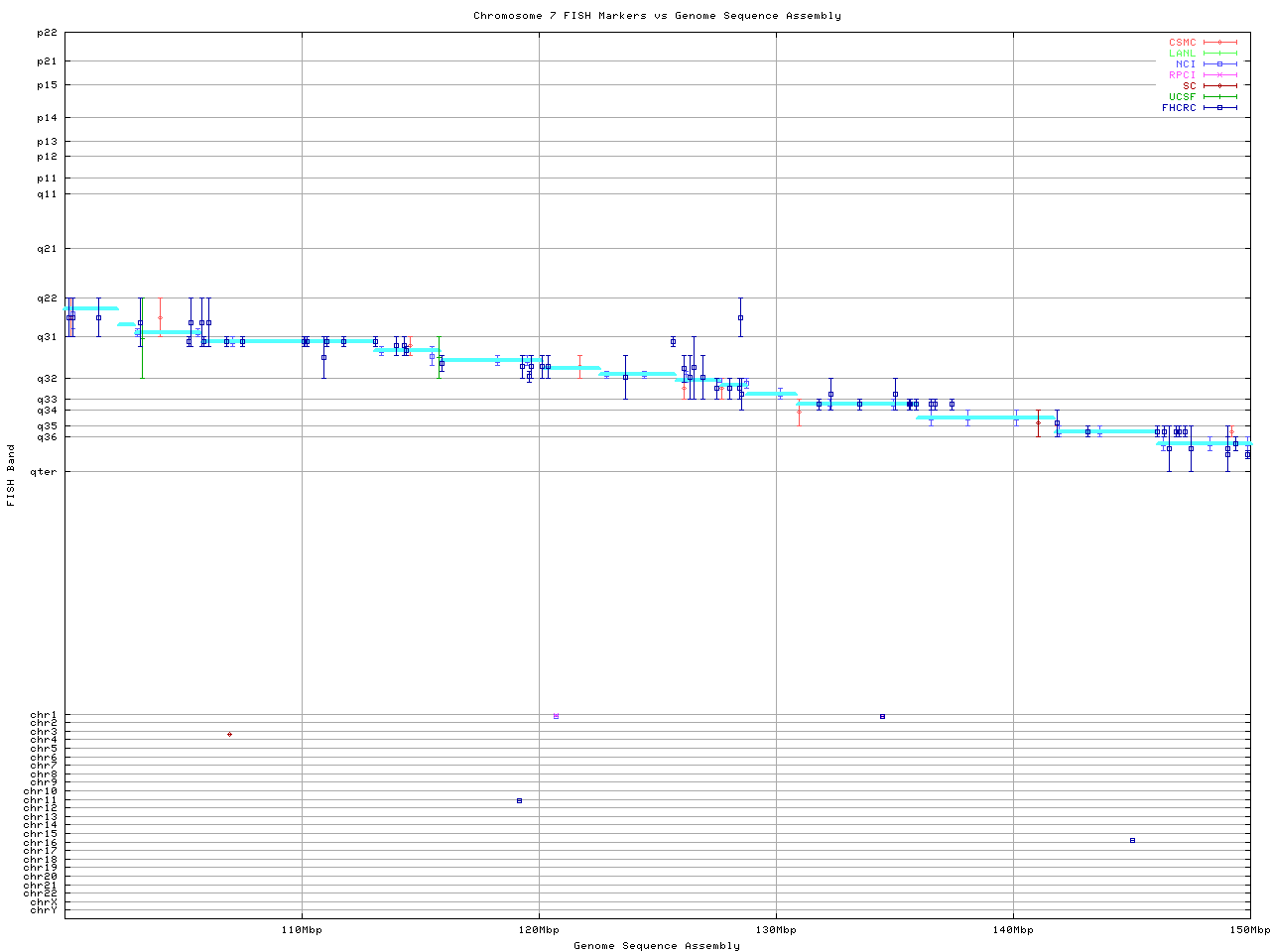Click the LANL legend entry text
1270x952 pixels.
(1182, 54)
